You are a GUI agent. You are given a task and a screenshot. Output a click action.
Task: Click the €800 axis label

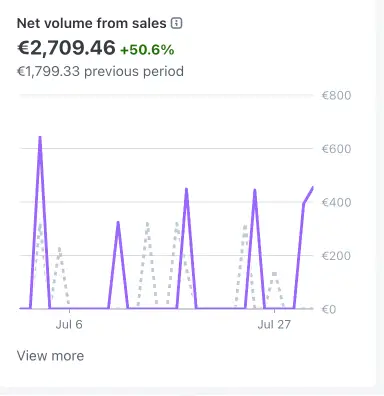point(336,96)
